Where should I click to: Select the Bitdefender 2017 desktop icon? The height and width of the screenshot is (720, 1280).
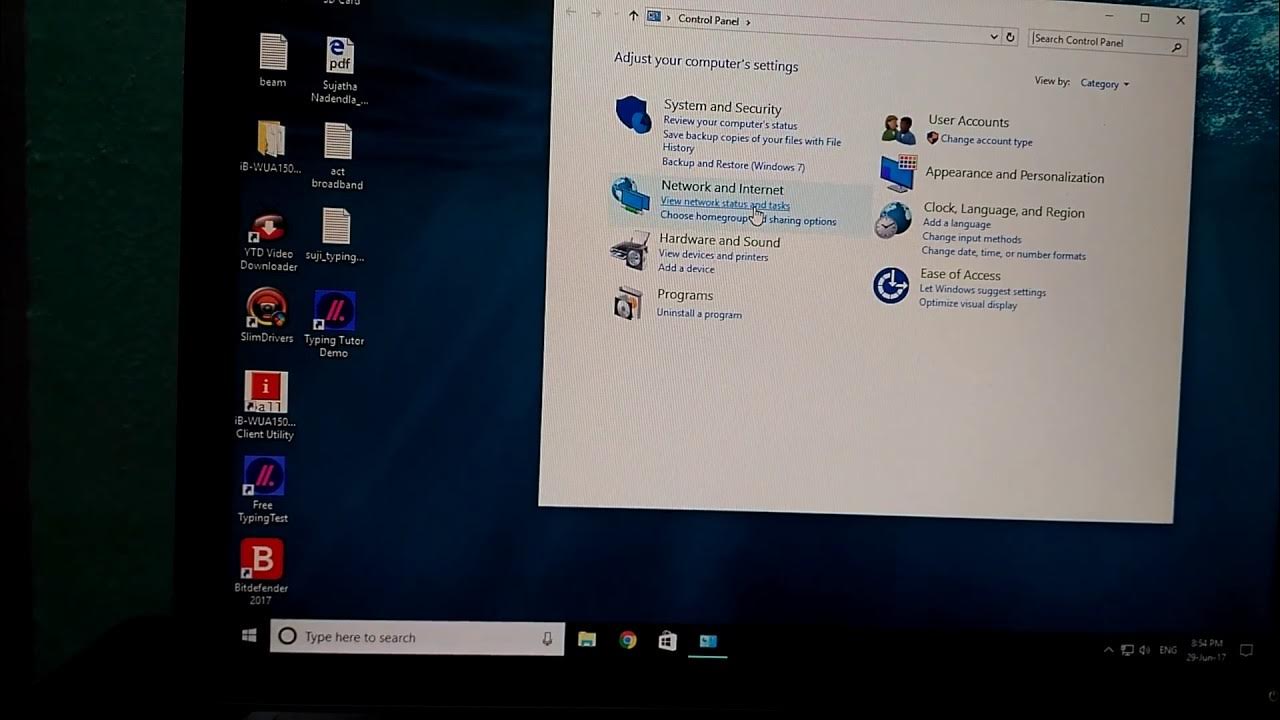[261, 572]
